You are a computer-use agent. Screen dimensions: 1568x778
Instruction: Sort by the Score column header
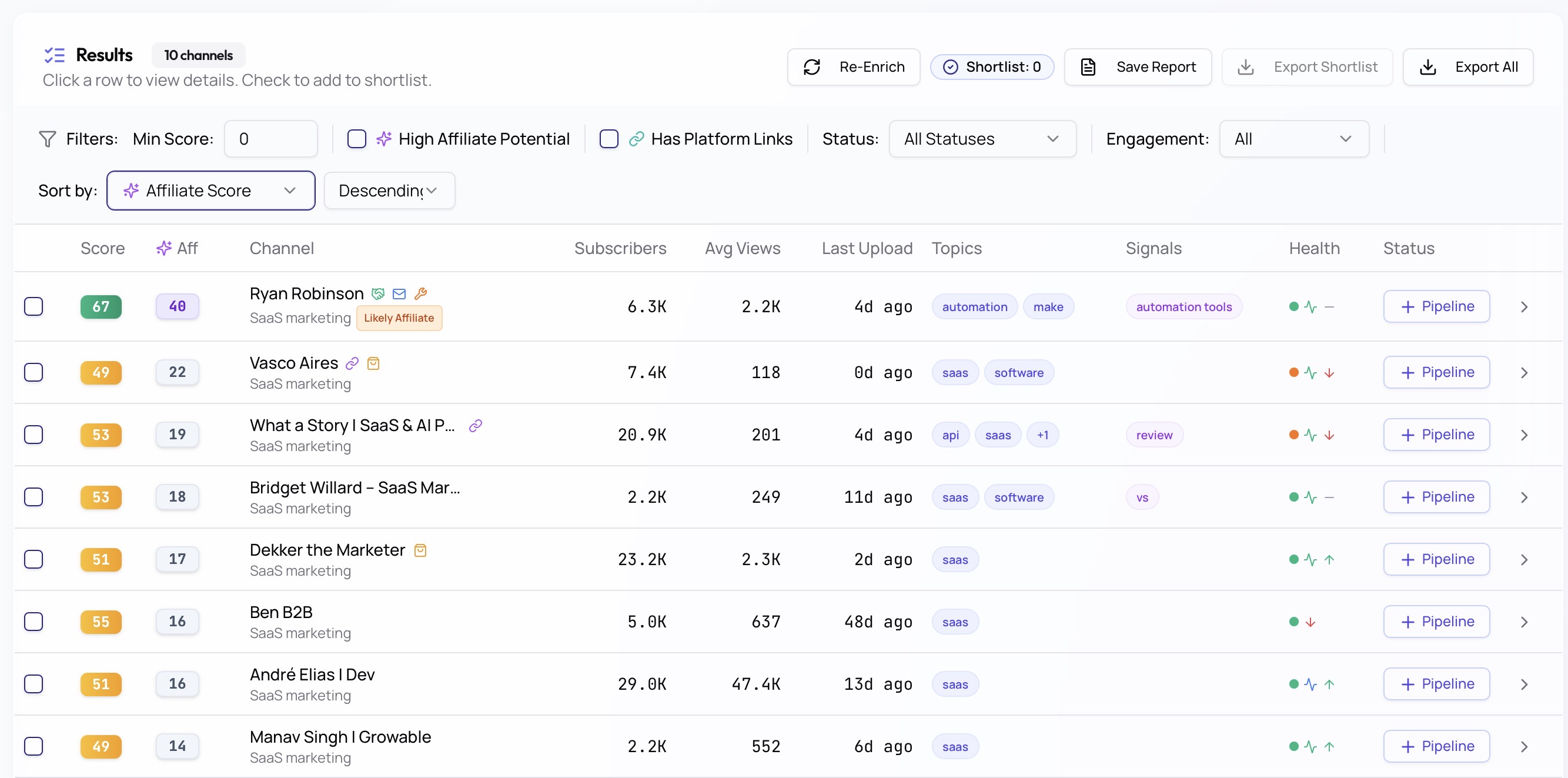coord(102,248)
